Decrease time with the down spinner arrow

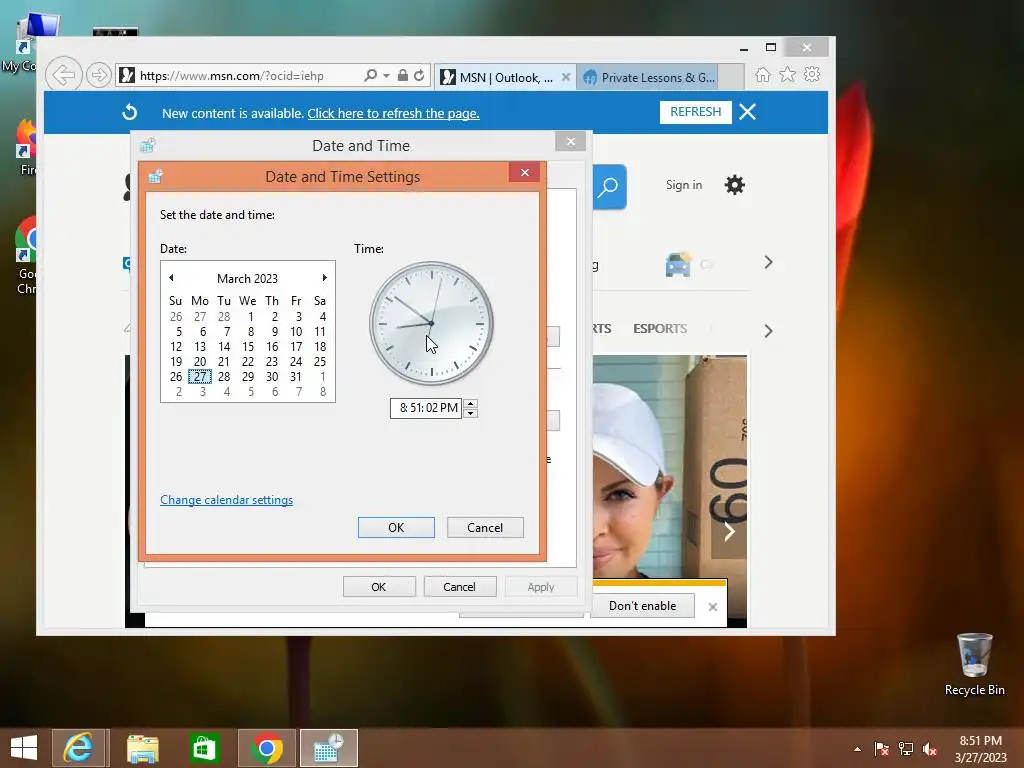tap(470, 413)
